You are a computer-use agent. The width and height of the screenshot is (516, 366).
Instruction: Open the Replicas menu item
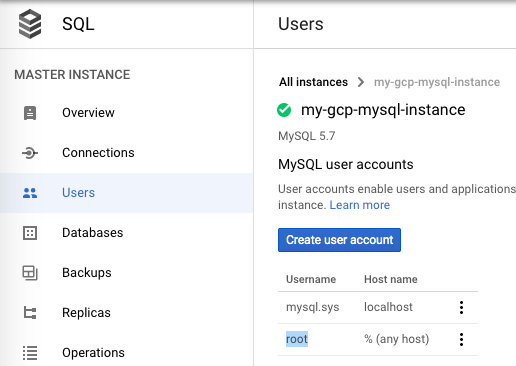[x=127, y=313]
